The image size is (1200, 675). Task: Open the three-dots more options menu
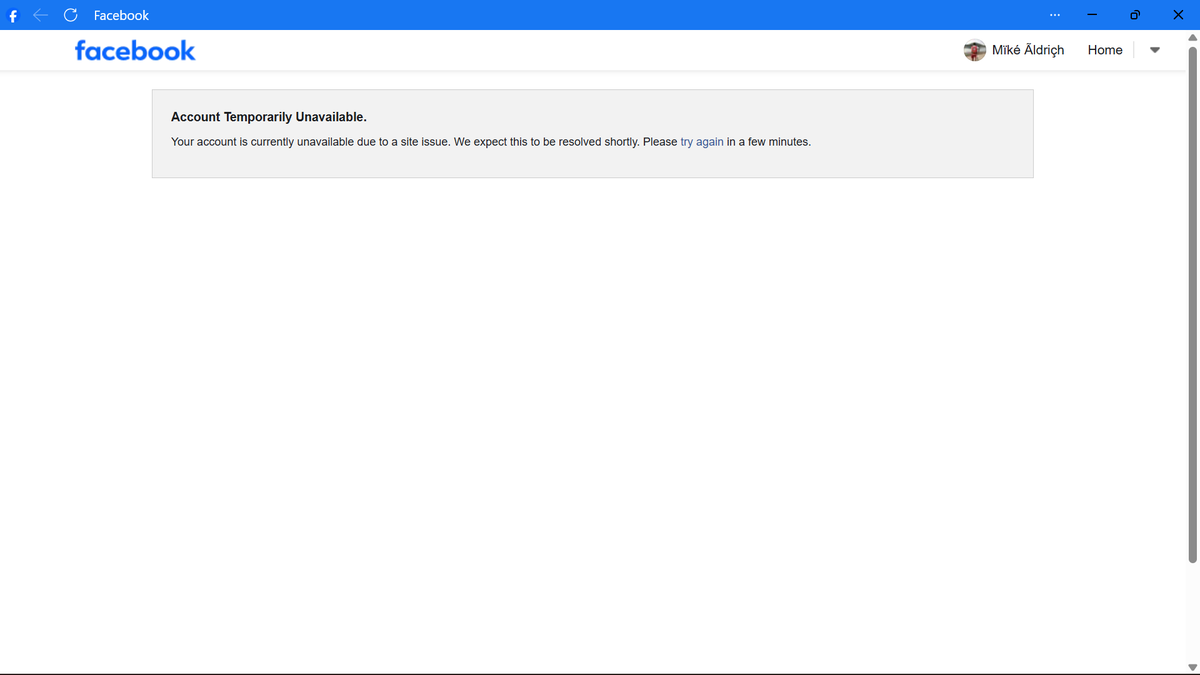point(1055,15)
